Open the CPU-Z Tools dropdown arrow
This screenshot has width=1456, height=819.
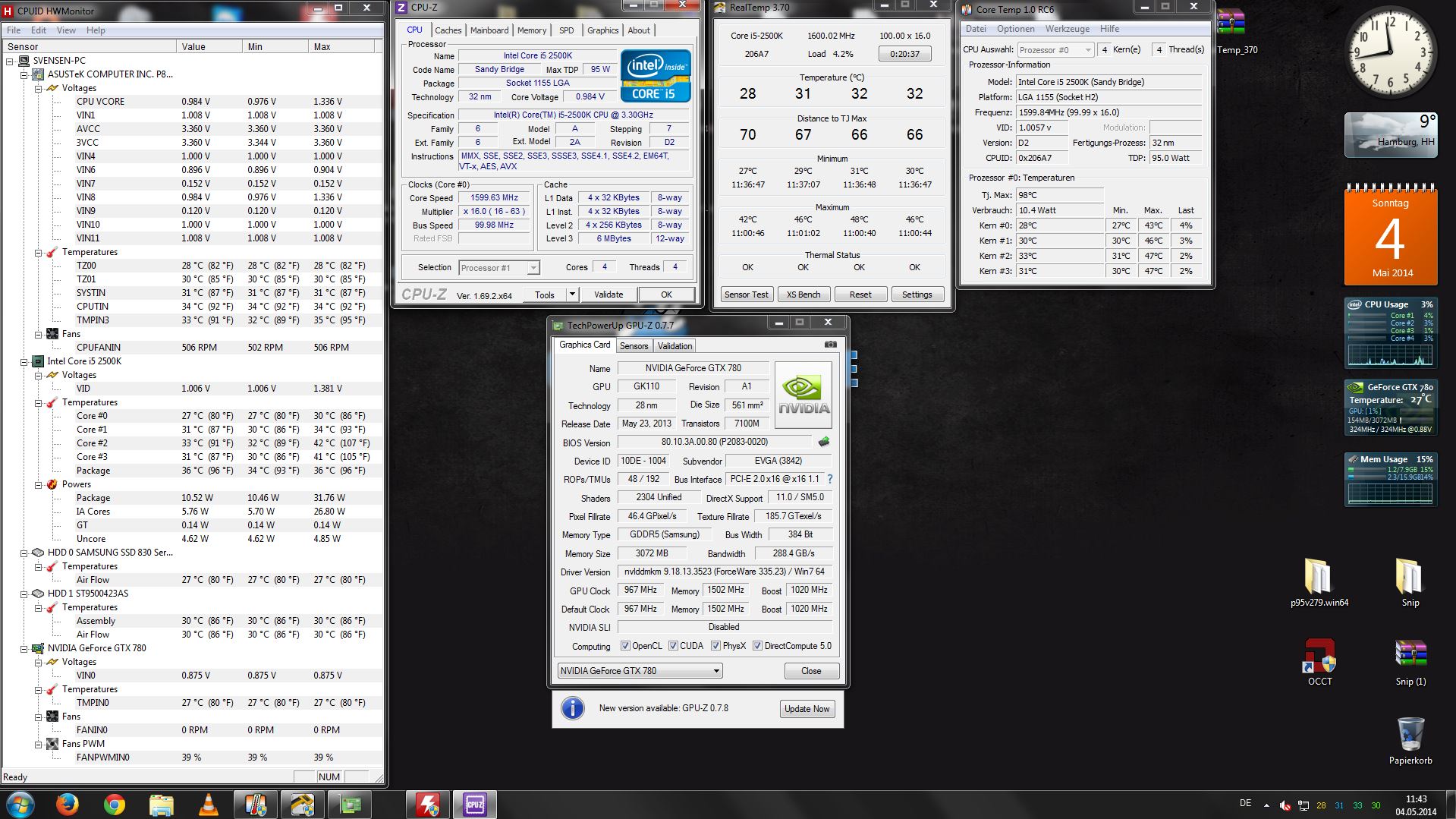pyautogui.click(x=573, y=295)
